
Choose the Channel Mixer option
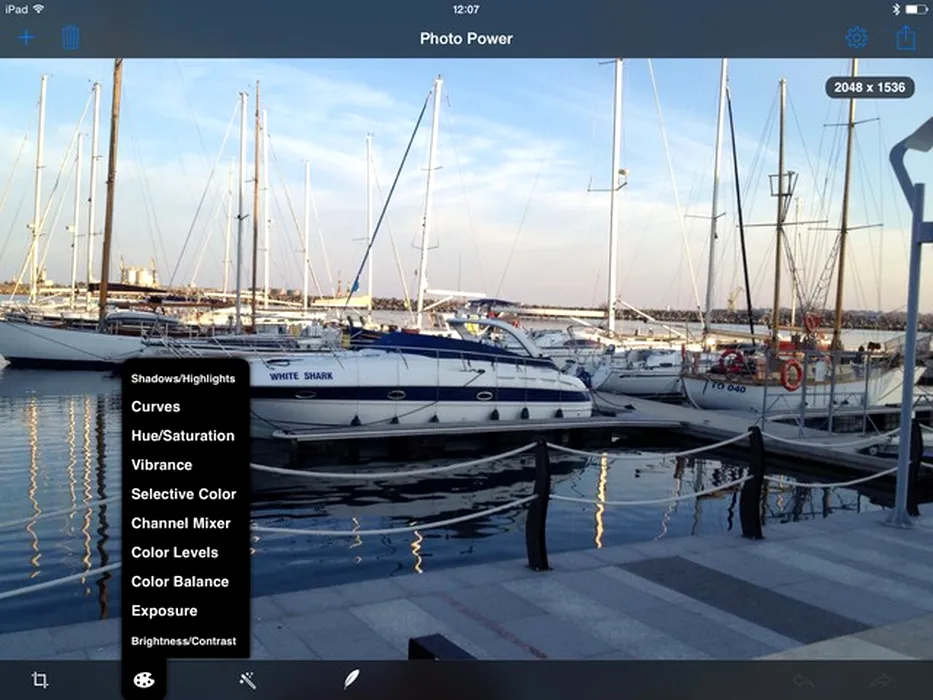tap(181, 523)
